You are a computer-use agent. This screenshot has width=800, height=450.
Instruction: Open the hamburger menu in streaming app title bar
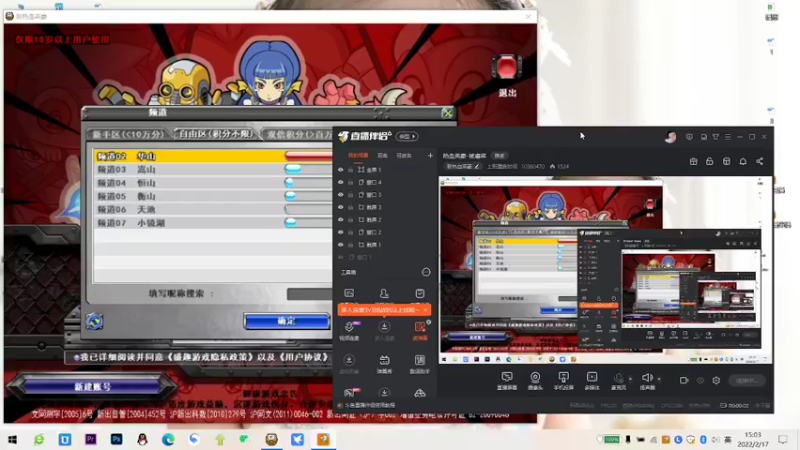click(x=728, y=137)
